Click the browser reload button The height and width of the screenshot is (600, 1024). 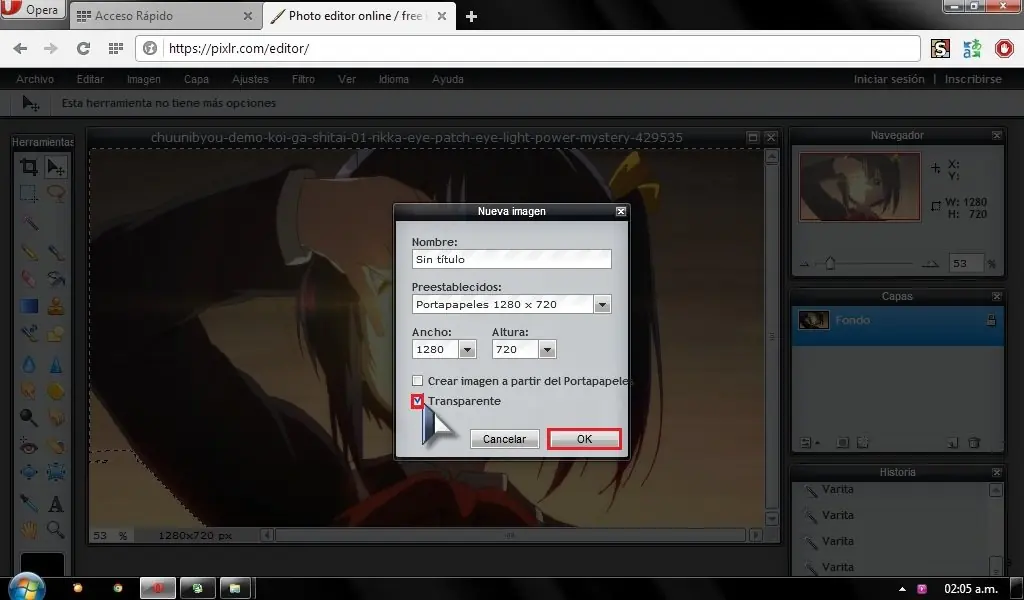click(83, 48)
